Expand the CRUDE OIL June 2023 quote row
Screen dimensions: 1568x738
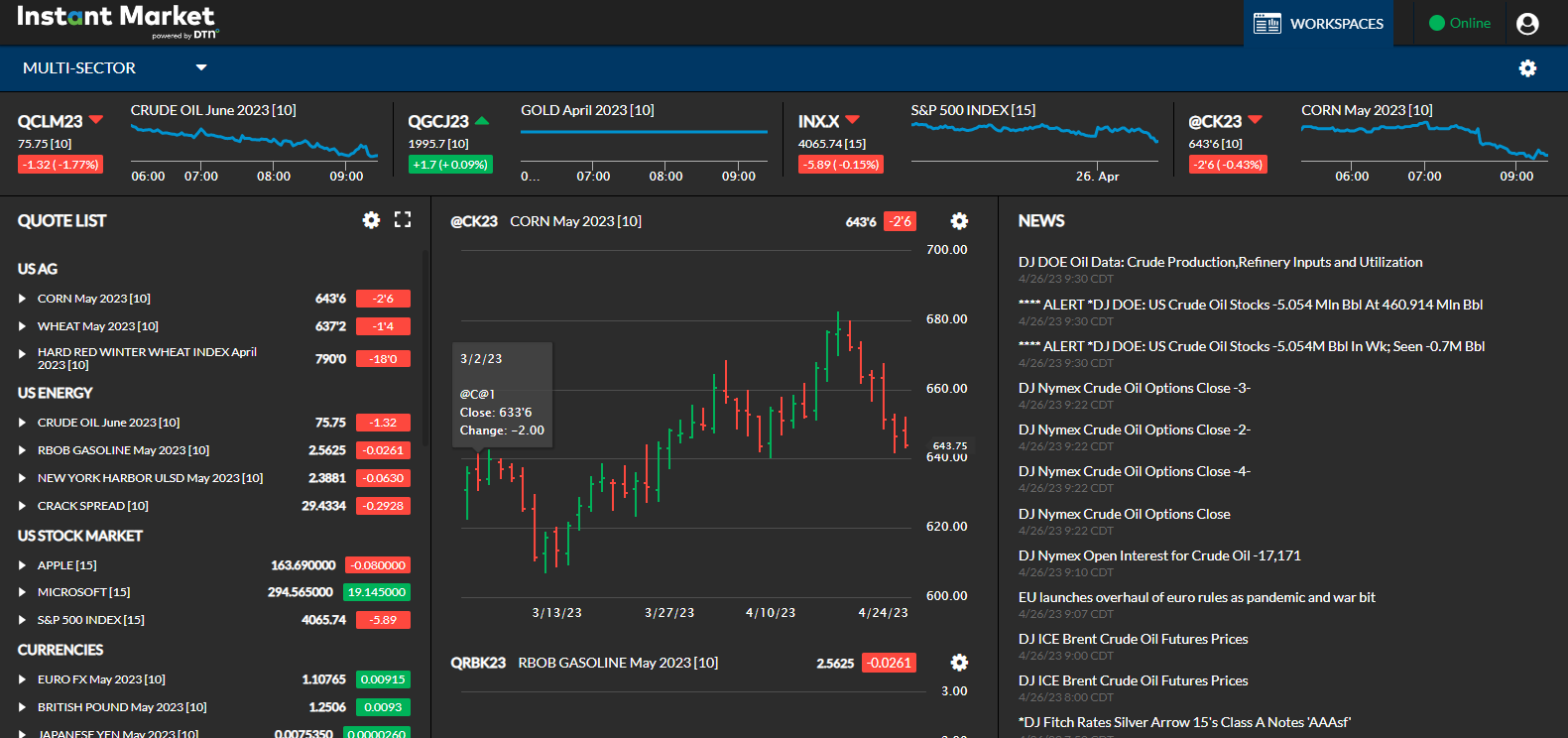[x=22, y=423]
